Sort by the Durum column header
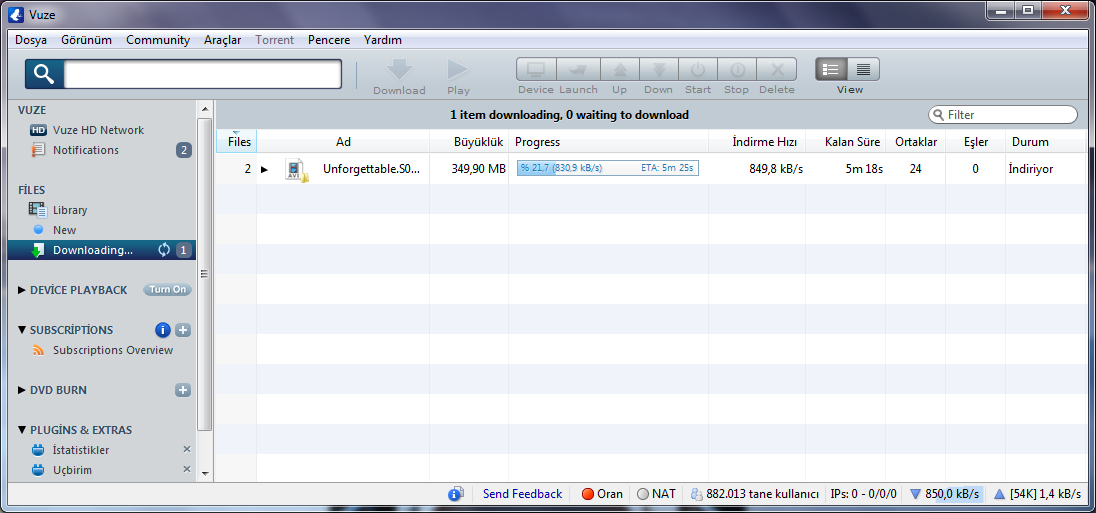Viewport: 1096px width, 513px height. coord(1045,142)
